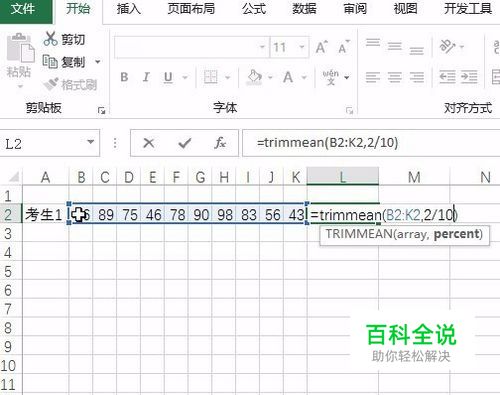500x395 pixels.
Task: Click the cell with value 89
Action: (x=105, y=214)
